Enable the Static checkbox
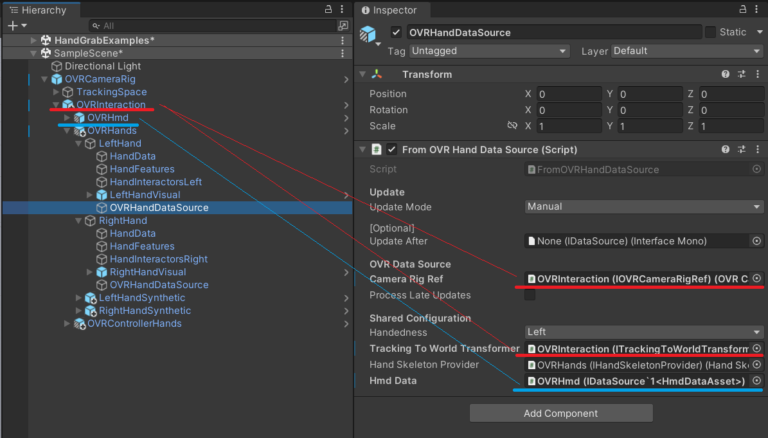Screen dimensions: 768x438 coord(710,32)
